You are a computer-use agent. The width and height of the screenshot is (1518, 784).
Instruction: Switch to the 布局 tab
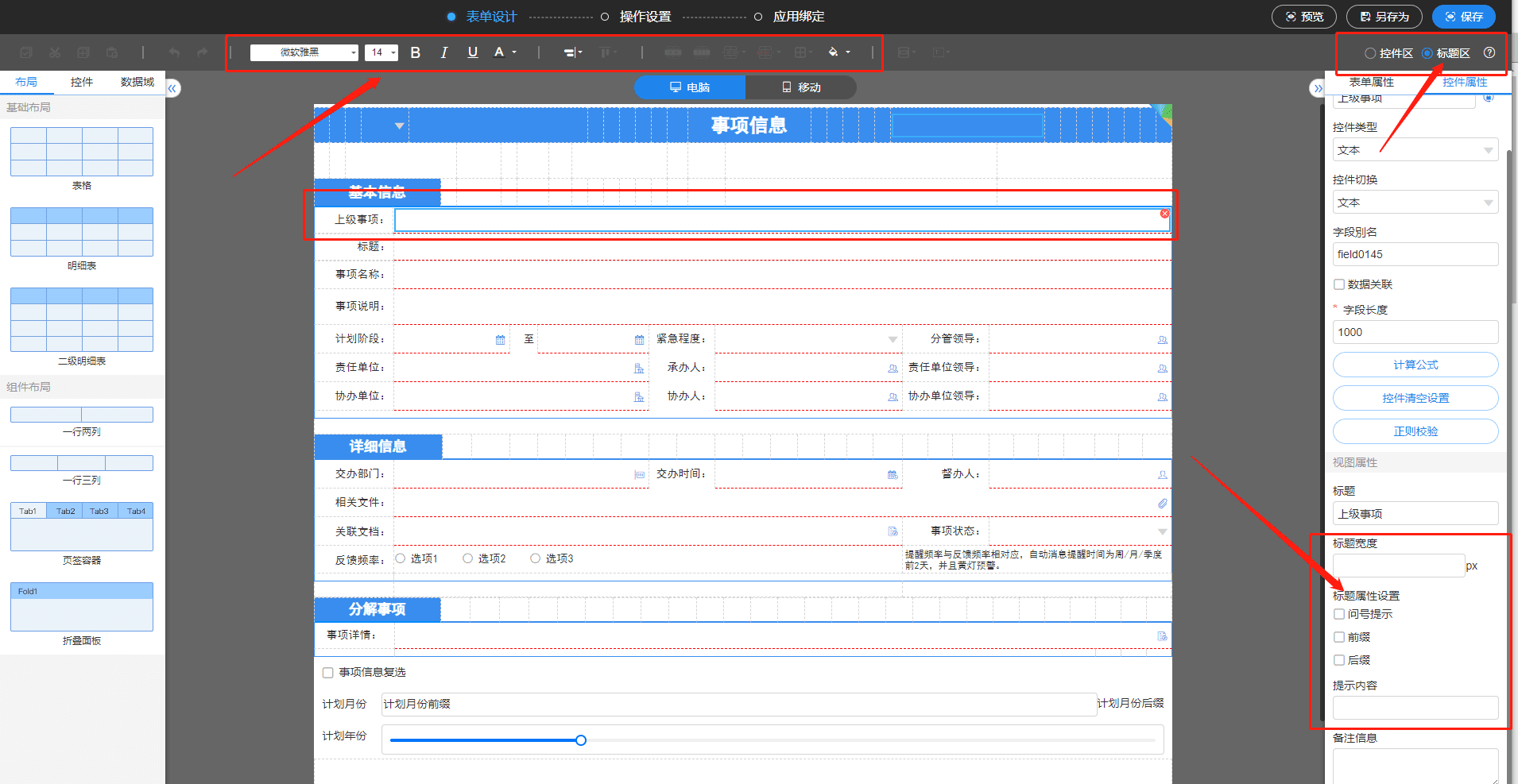click(x=26, y=82)
